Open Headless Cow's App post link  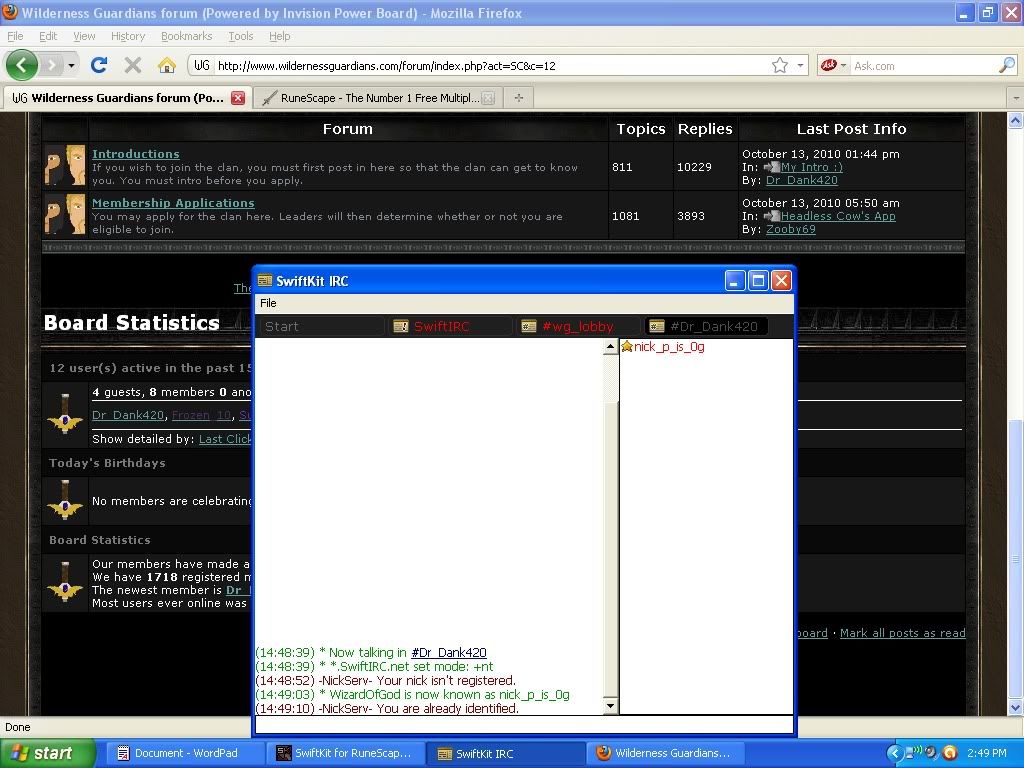[838, 216]
